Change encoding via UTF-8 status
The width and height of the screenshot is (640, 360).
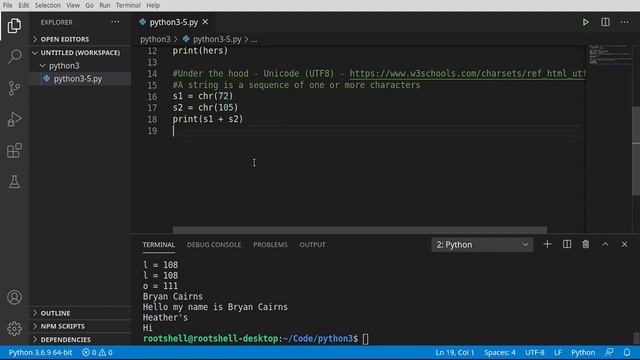tap(535, 353)
